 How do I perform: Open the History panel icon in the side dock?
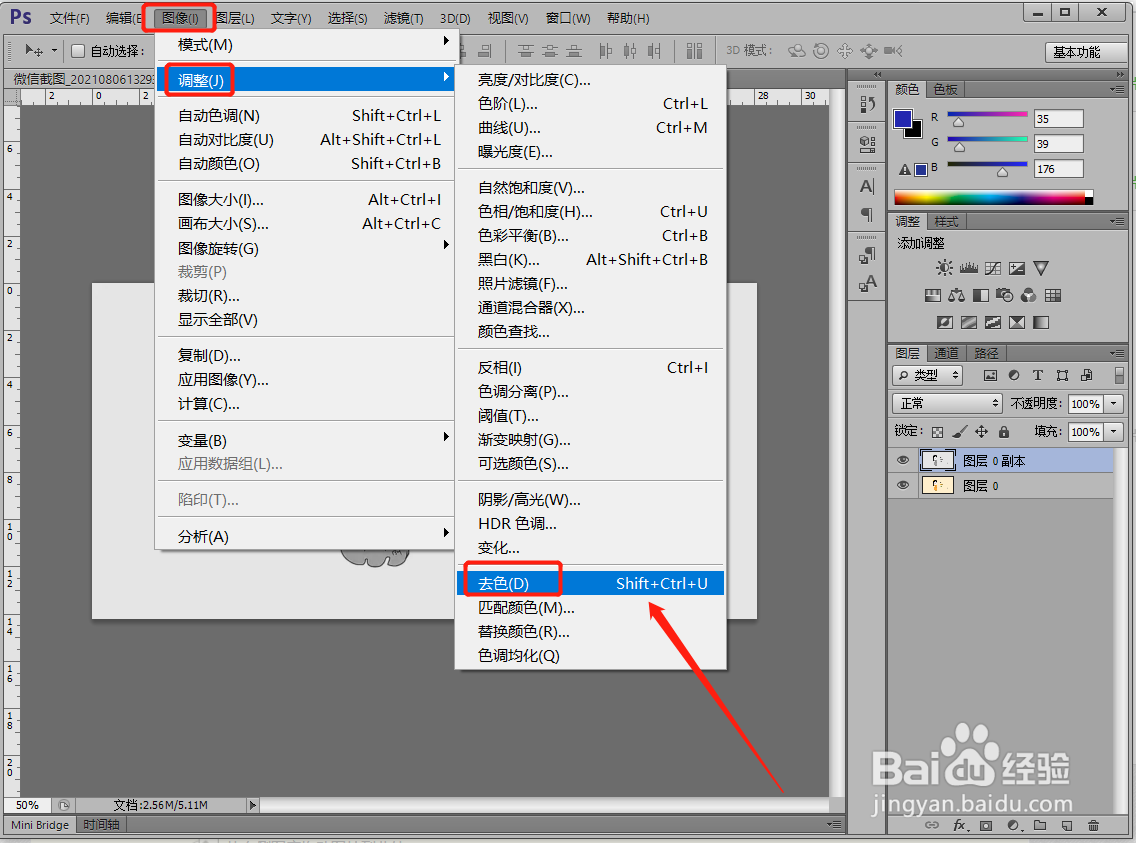[x=867, y=105]
